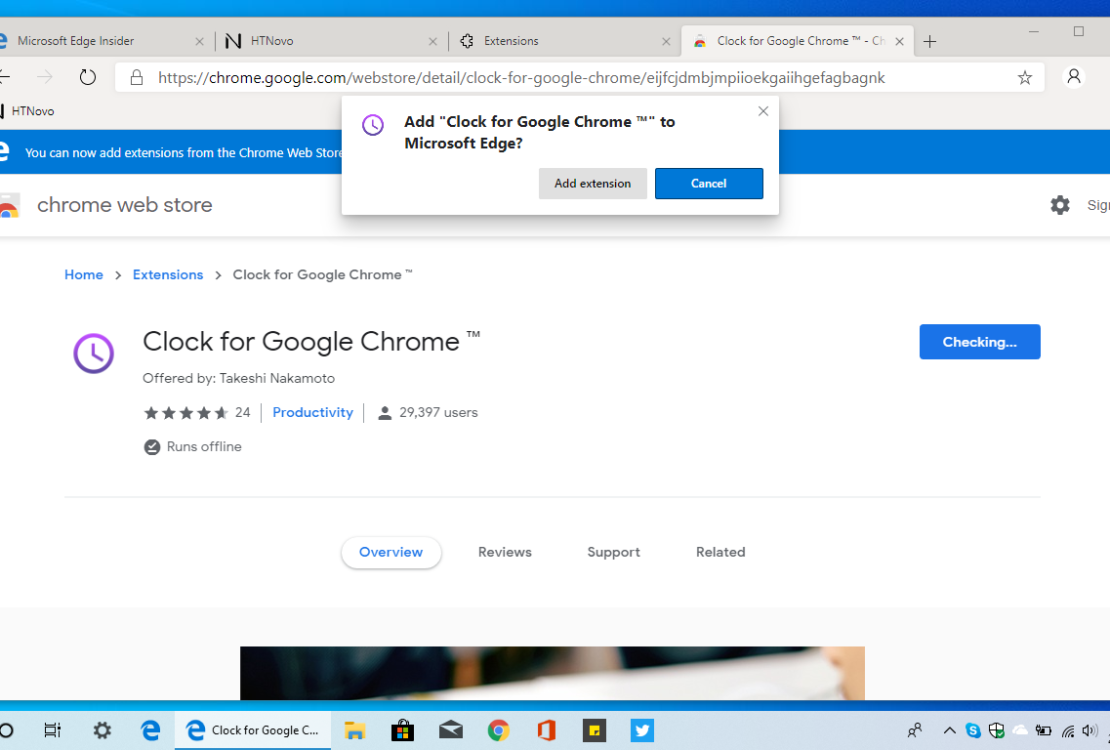Viewport: 1110px width, 750px height.
Task: Expand hidden icons in the system tray
Action: coord(948,730)
